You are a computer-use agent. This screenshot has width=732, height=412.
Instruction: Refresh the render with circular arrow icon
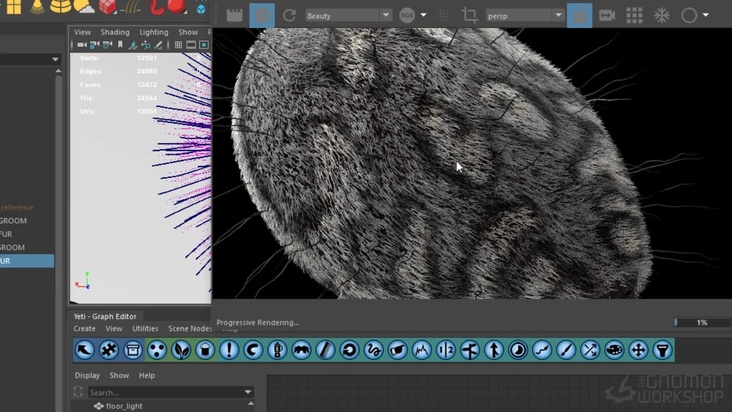pyautogui.click(x=289, y=15)
